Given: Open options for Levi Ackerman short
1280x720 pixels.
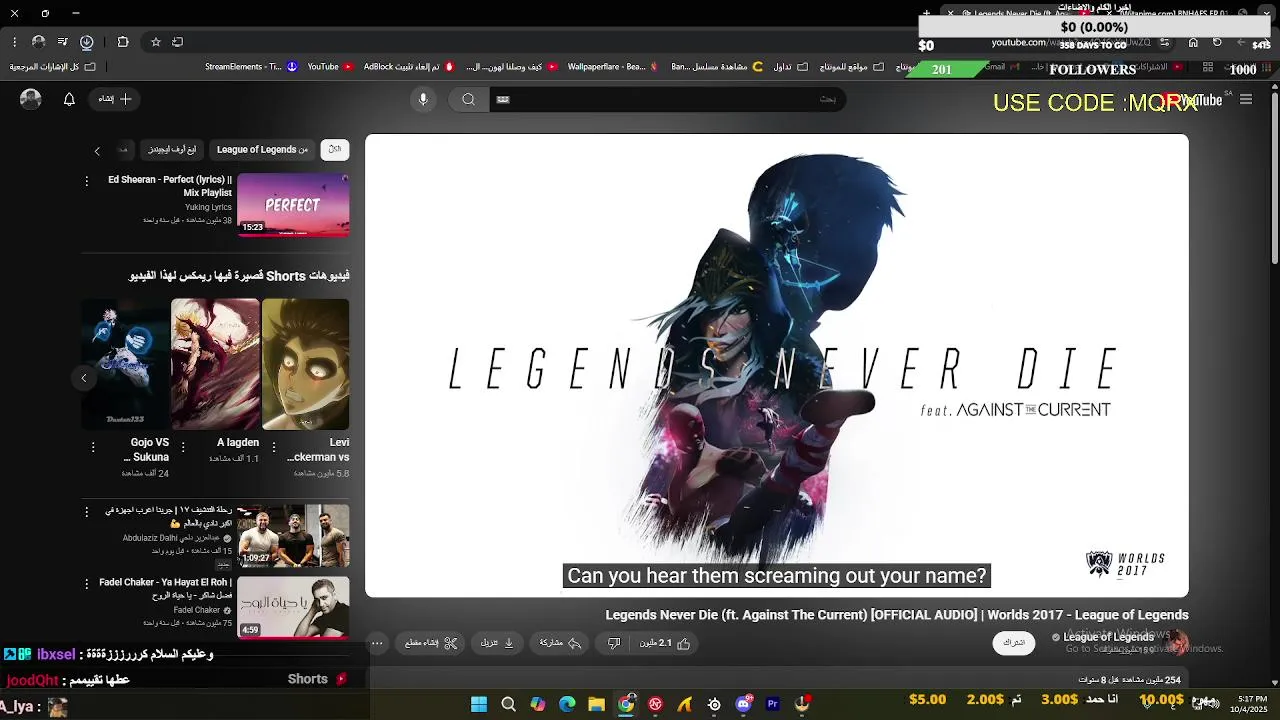Looking at the screenshot, I should [274, 447].
